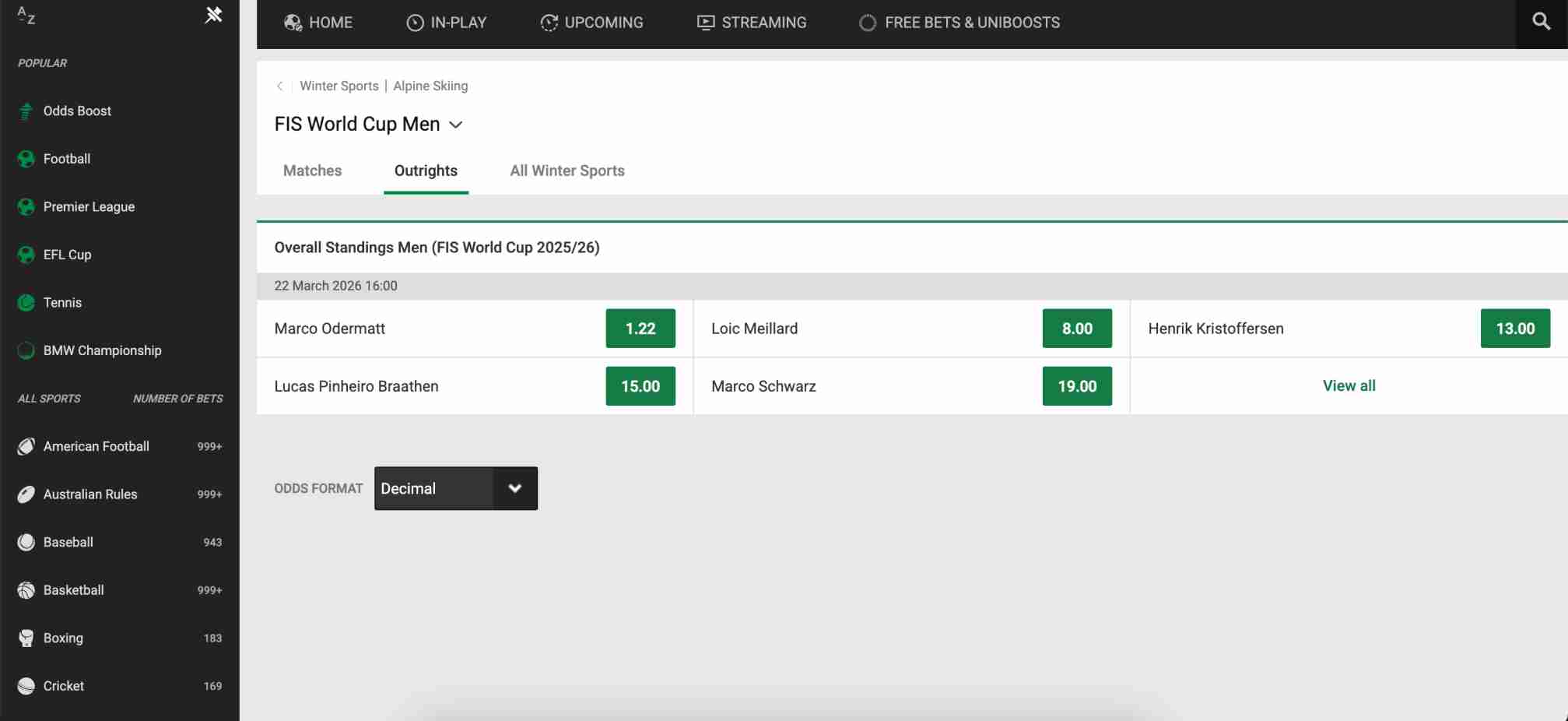Click View all outright selections

(x=1349, y=385)
